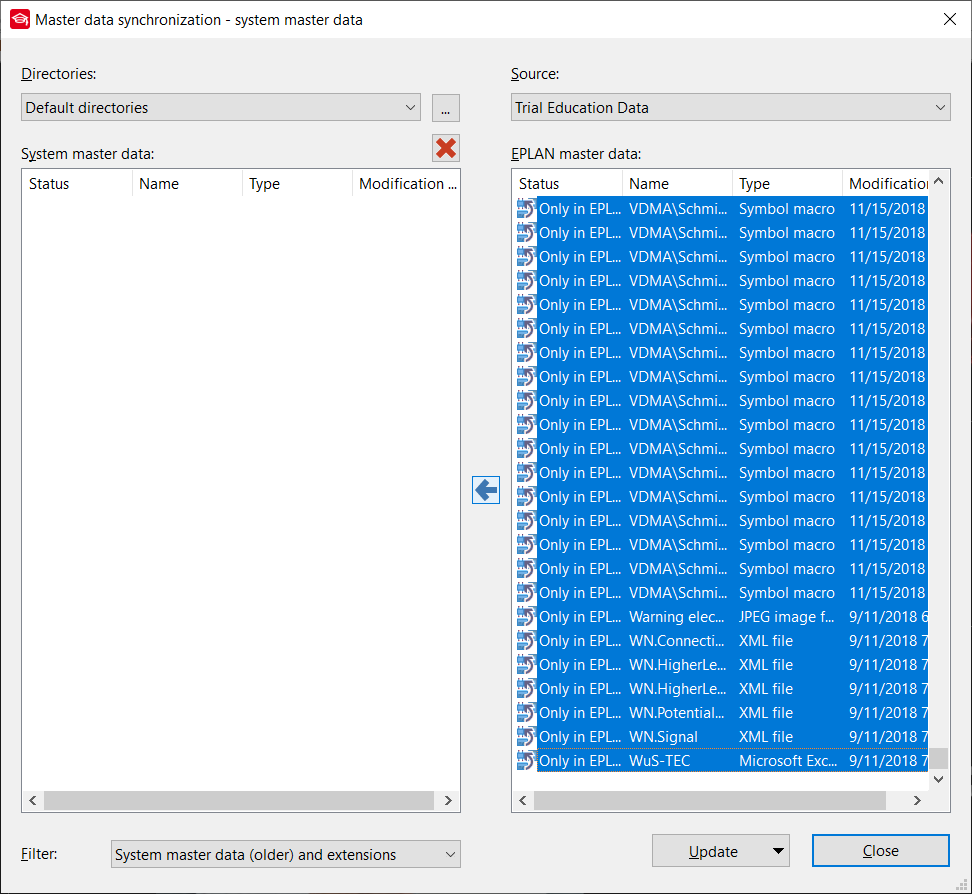Click the sync icon of the WuS-TEC row
This screenshot has width=972, height=894.
526,761
